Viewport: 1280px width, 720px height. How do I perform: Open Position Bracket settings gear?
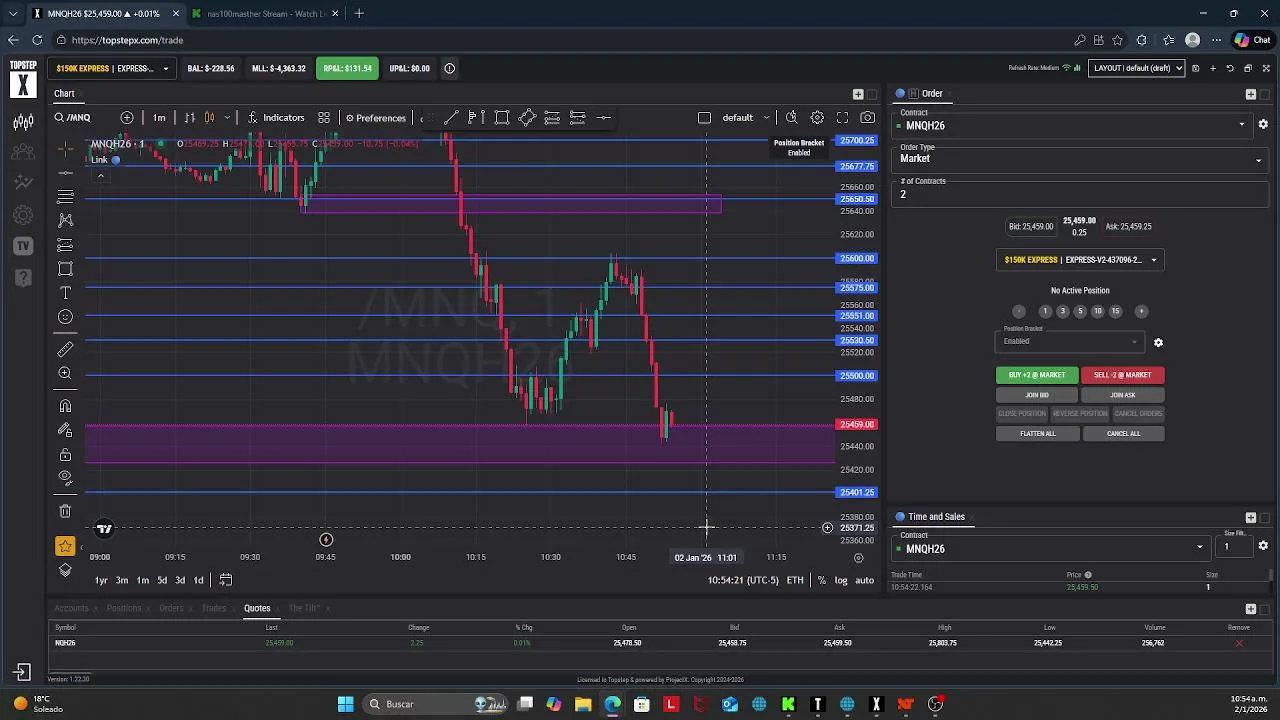click(x=1158, y=342)
